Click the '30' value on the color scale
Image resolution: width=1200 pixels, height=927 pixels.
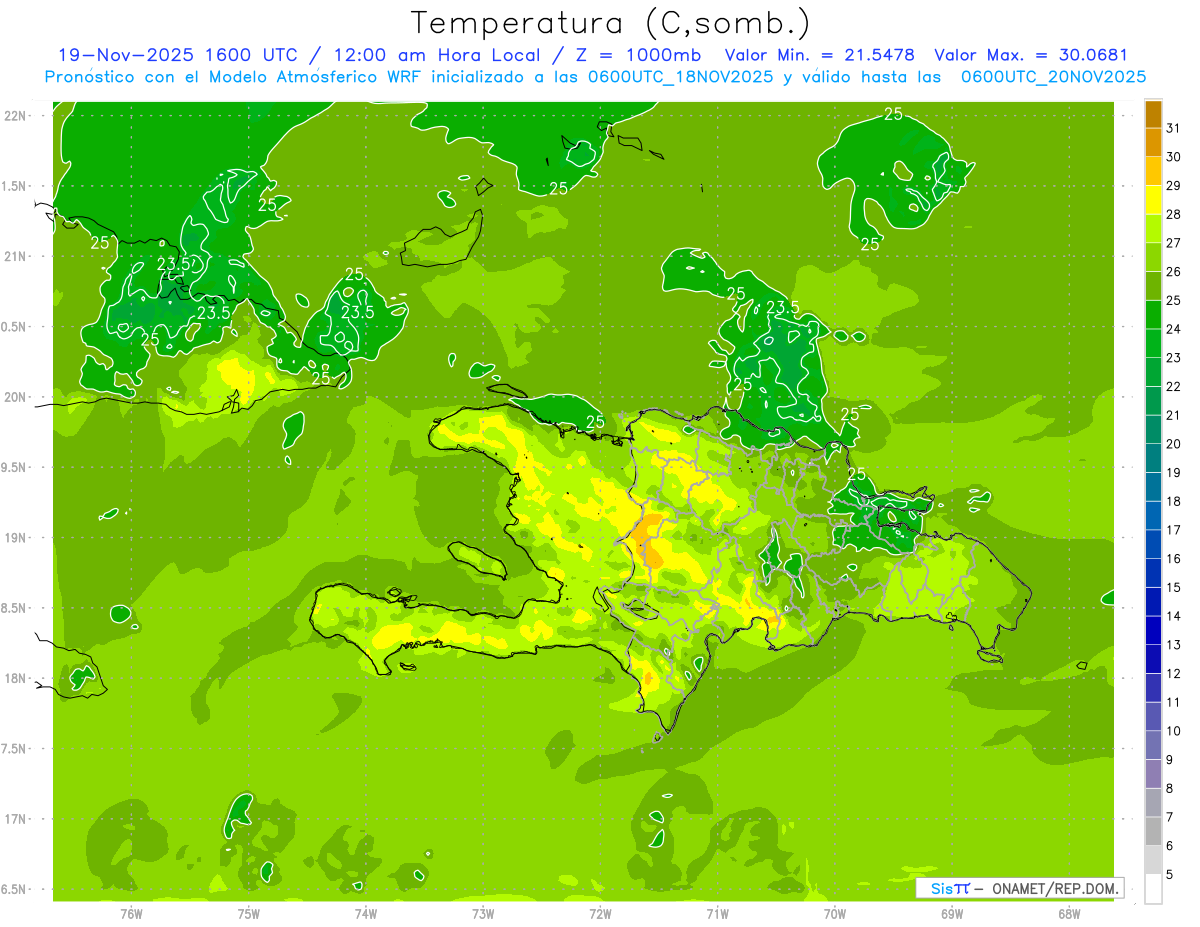(x=1174, y=157)
